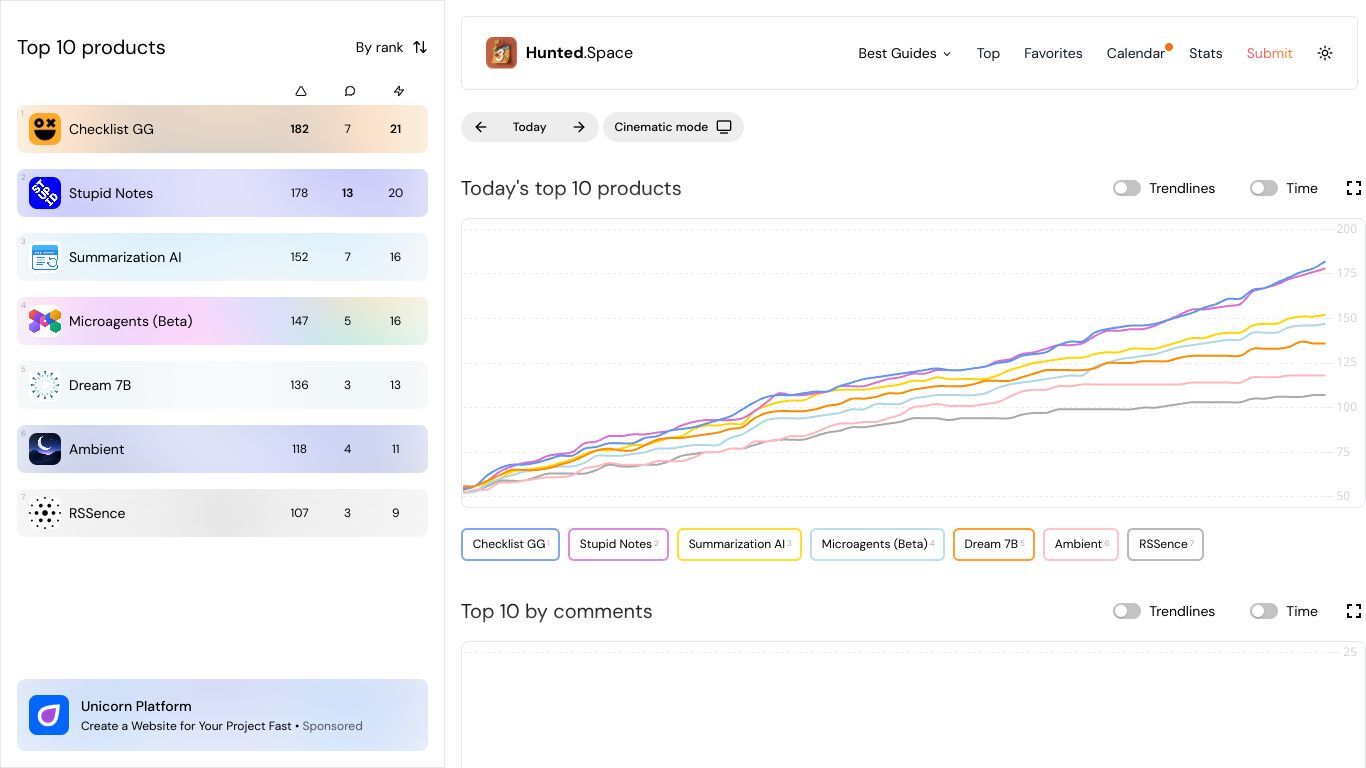Image resolution: width=1366 pixels, height=768 pixels.
Task: Open the Best Guides dropdown menu
Action: pos(905,53)
